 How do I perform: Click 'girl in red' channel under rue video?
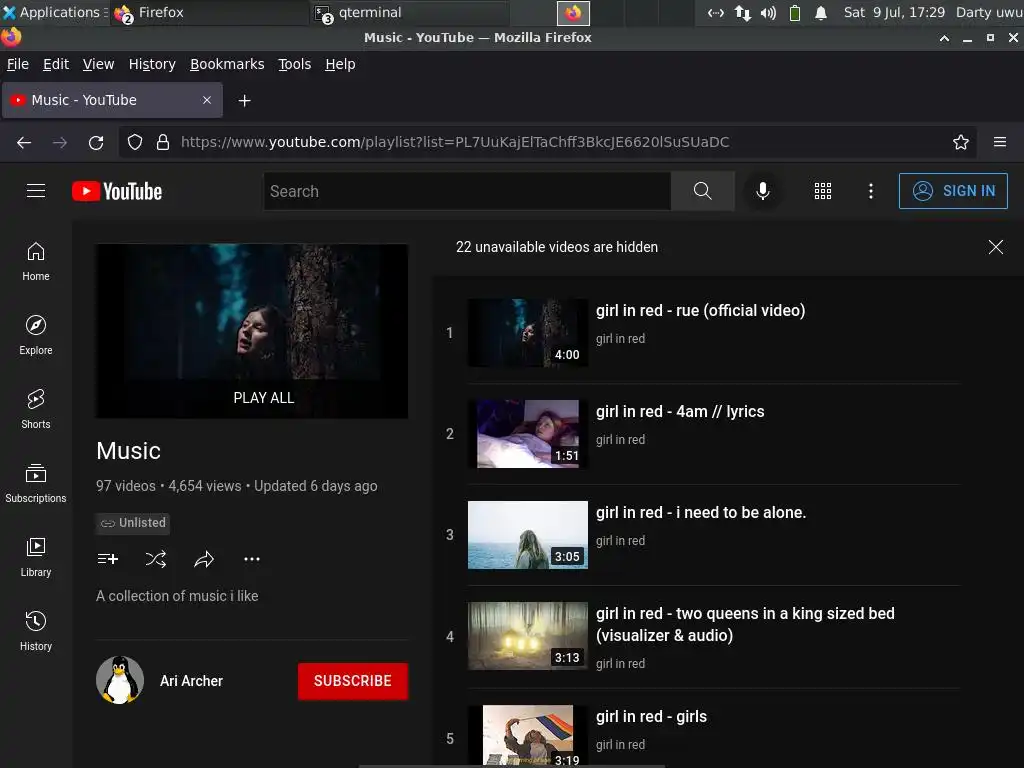tap(620, 338)
